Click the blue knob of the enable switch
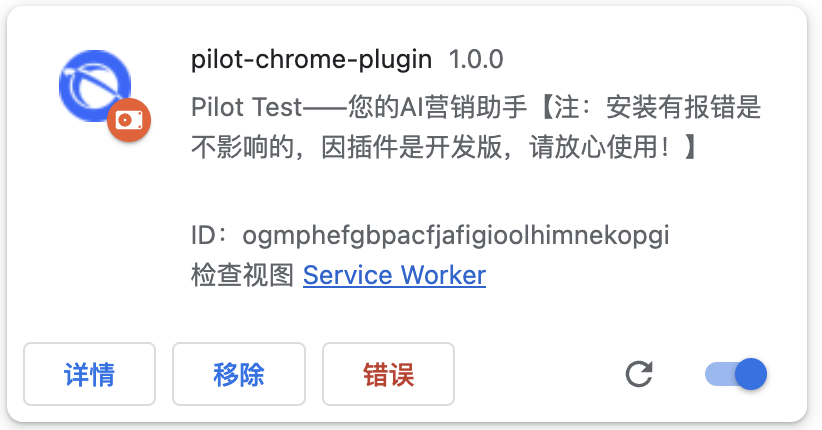The image size is (822, 430). (x=751, y=374)
